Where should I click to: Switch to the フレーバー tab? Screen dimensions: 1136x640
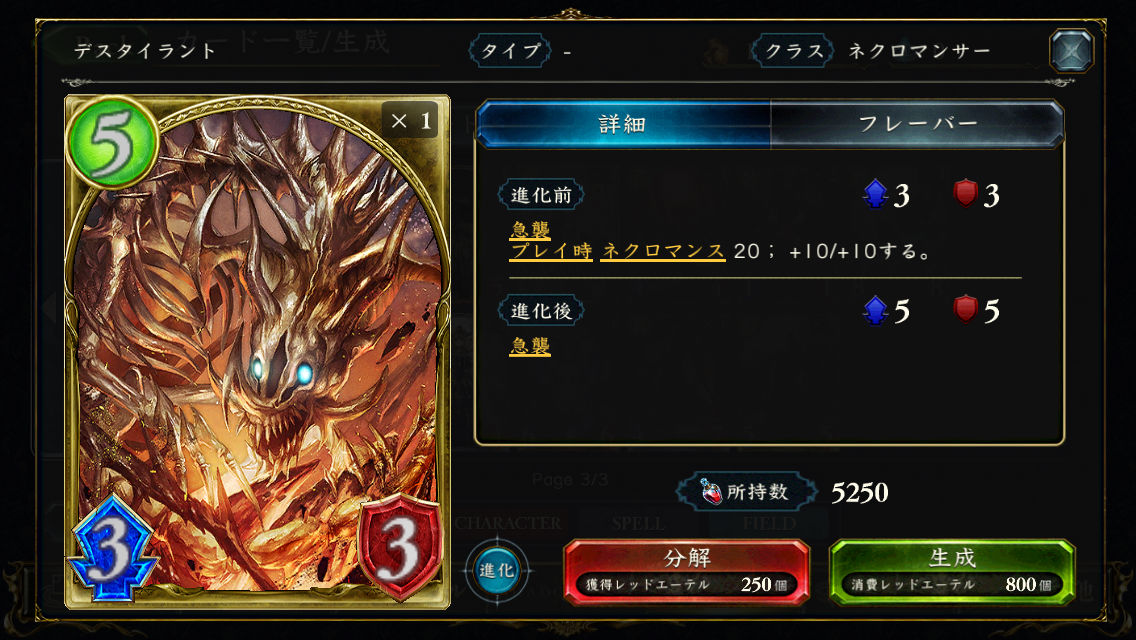pos(917,124)
